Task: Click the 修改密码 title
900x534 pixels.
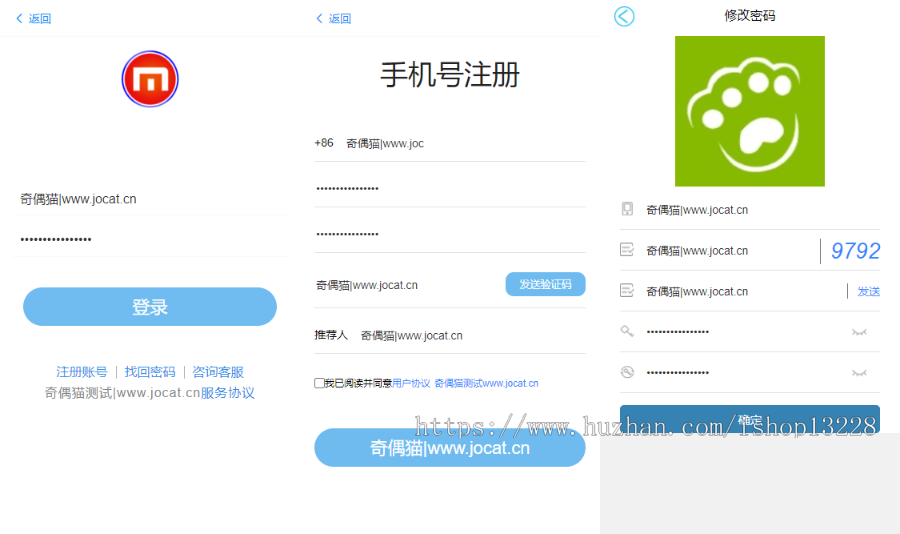Action: 750,16
